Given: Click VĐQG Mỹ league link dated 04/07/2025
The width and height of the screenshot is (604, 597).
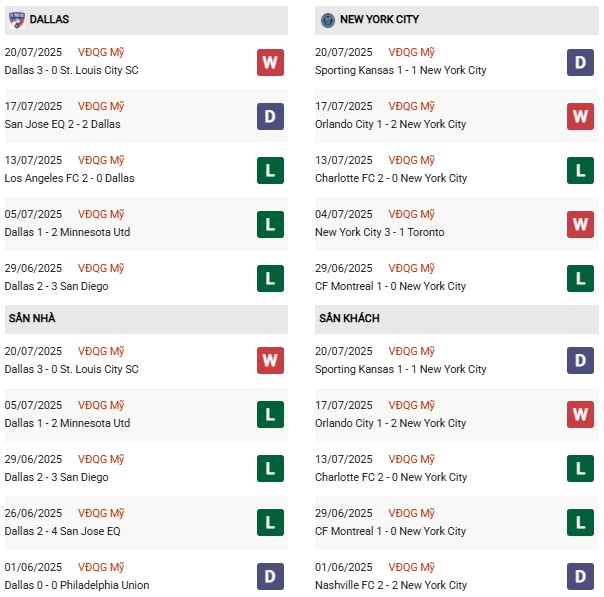Looking at the screenshot, I should tap(413, 214).
